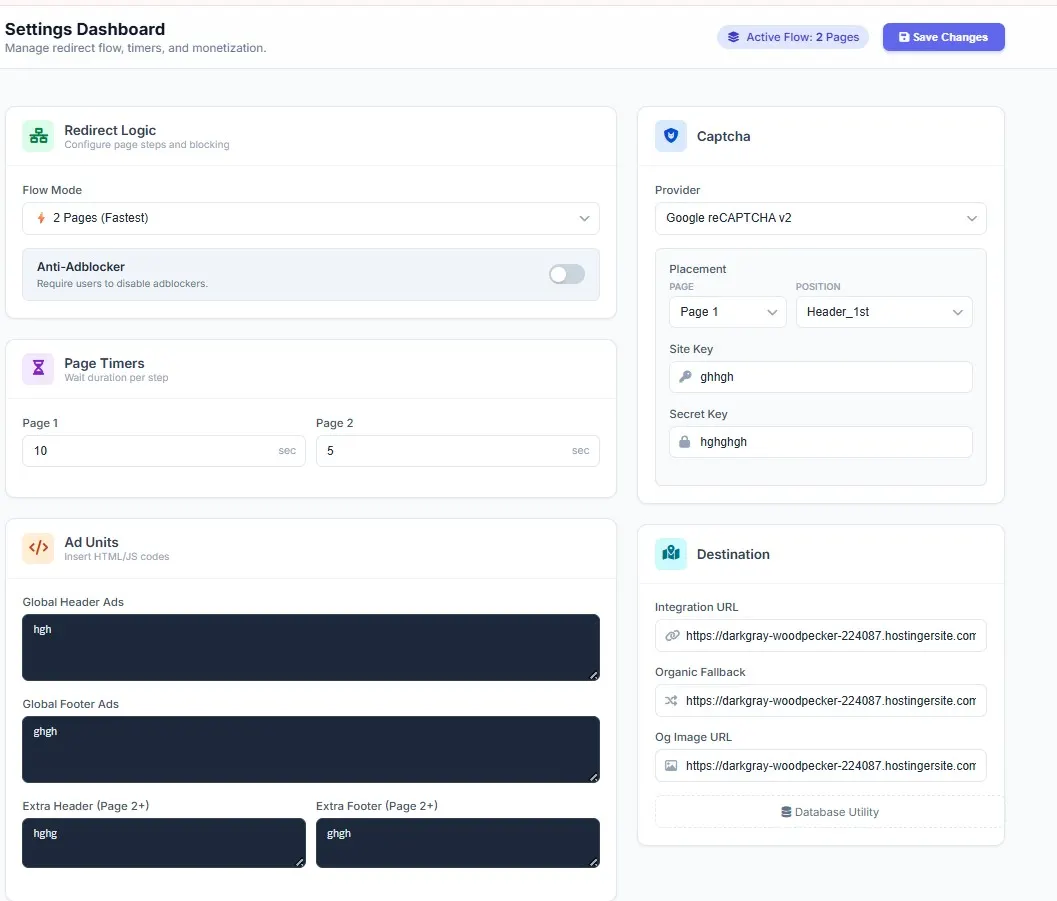Click the image icon in Og Image URL field
The height and width of the screenshot is (901, 1057).
[671, 766]
